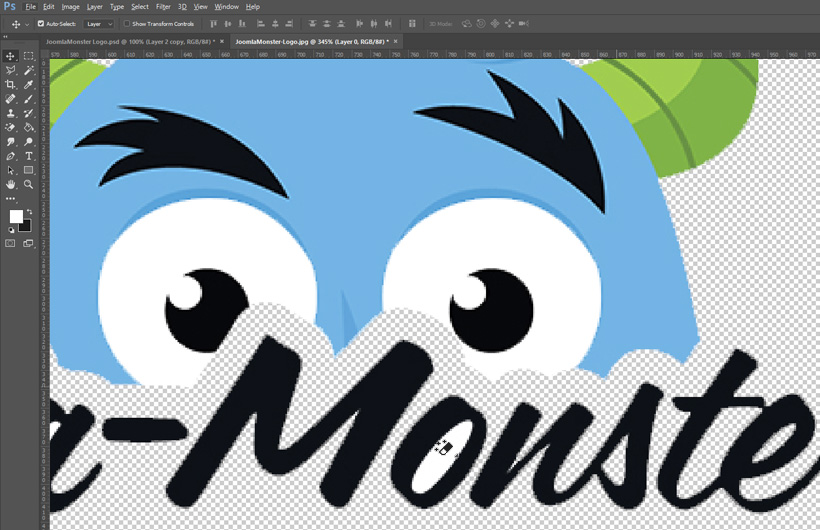Image resolution: width=820 pixels, height=530 pixels.
Task: Open the Auto-Select Layer dropdown
Action: click(x=98, y=24)
